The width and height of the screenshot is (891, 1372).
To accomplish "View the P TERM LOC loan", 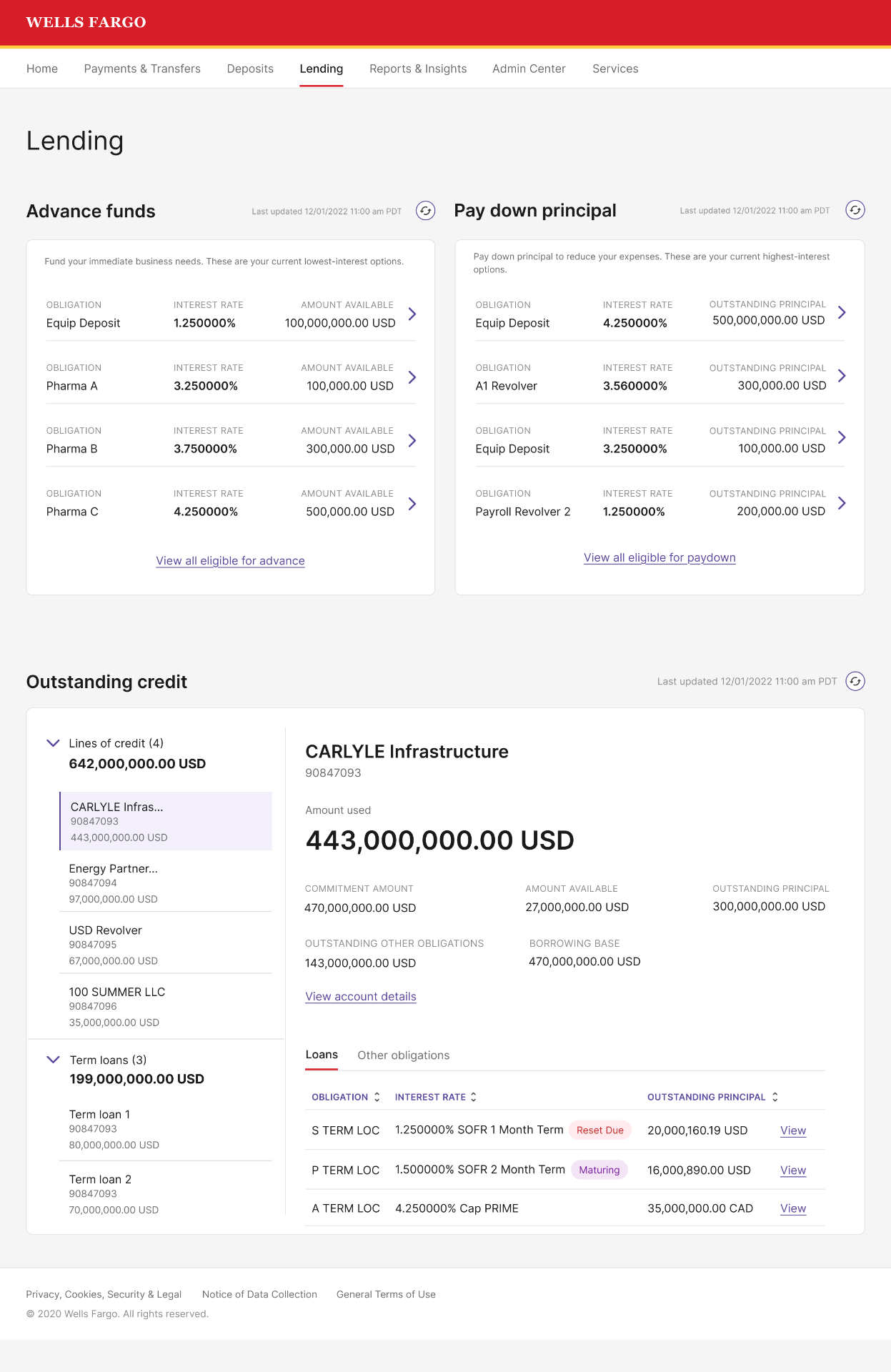I will (x=793, y=1170).
